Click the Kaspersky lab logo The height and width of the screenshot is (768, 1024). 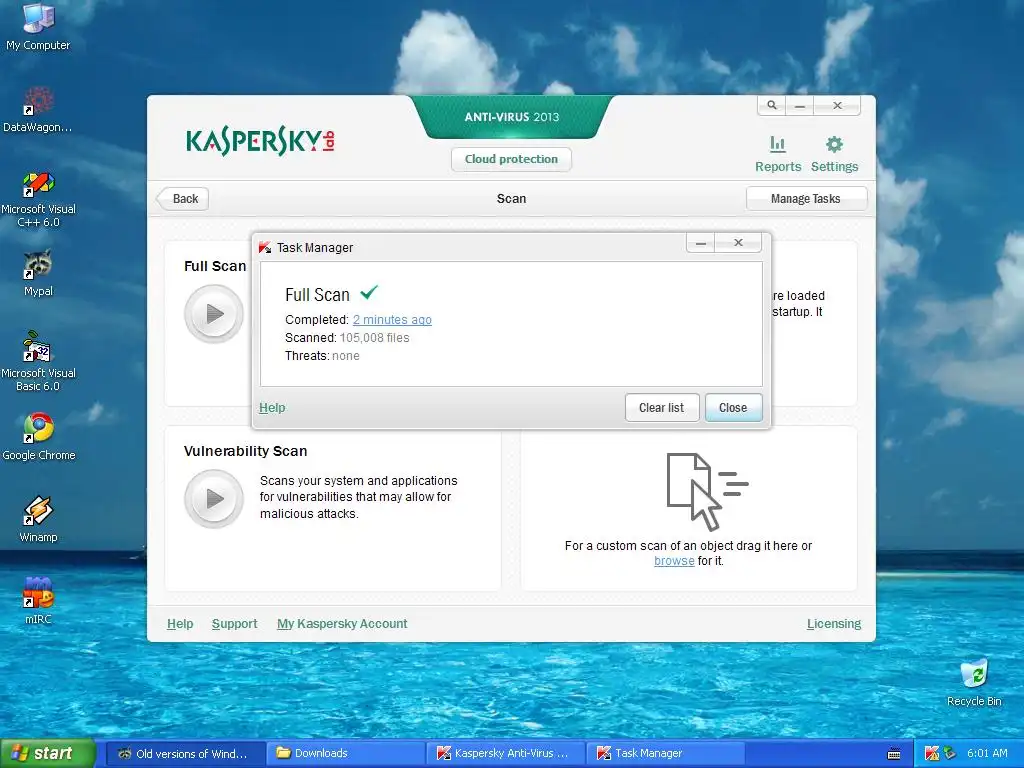pos(260,141)
